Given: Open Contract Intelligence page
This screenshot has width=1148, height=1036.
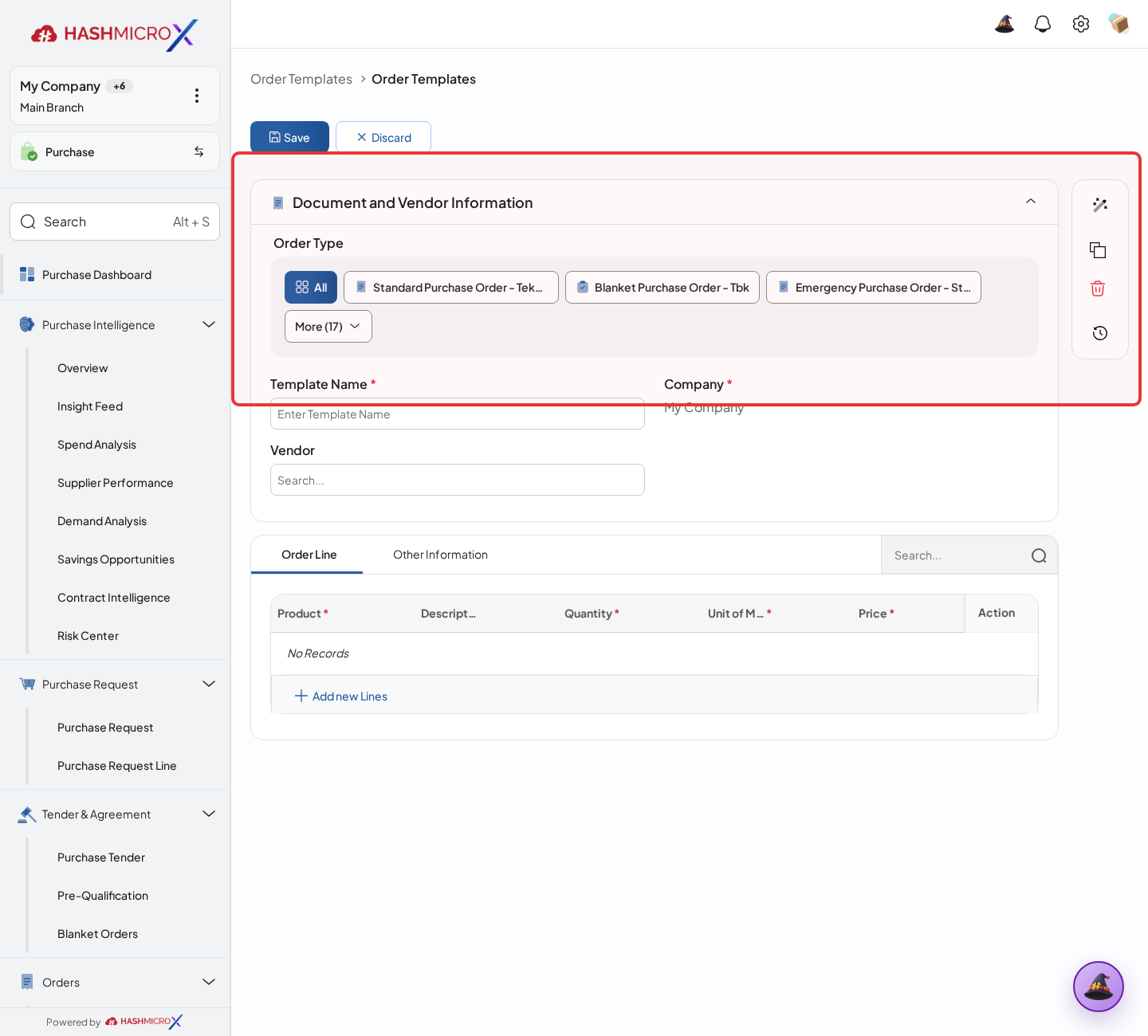Looking at the screenshot, I should click(x=113, y=598).
